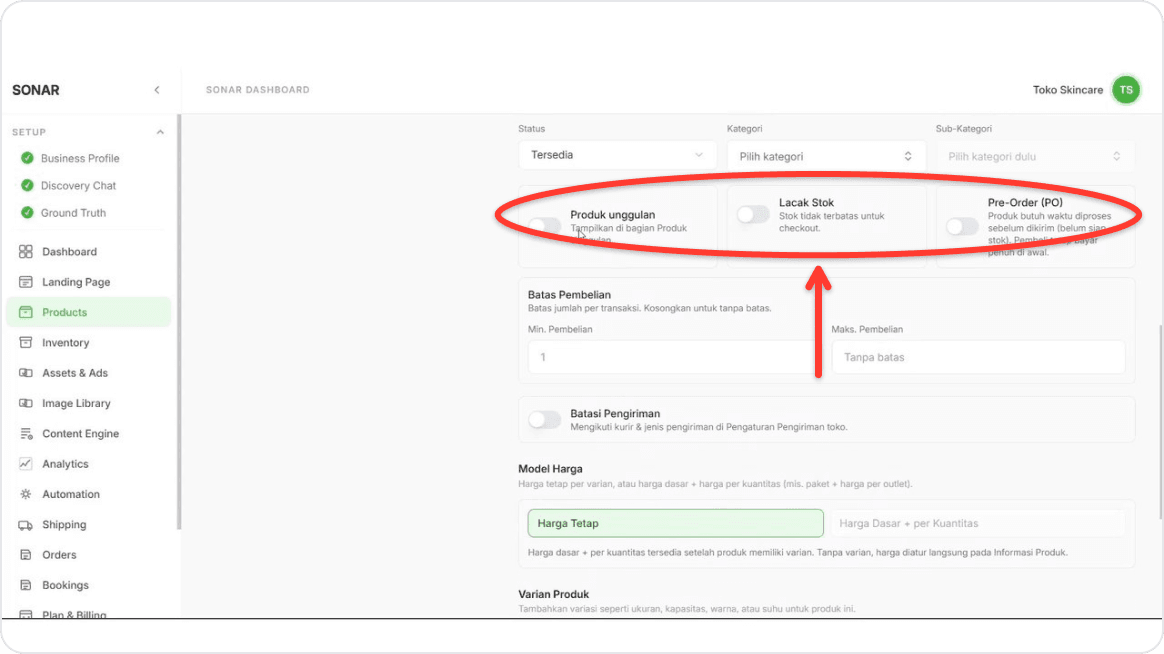Image resolution: width=1164 pixels, height=654 pixels.
Task: Go to Dashboard in sidebar
Action: point(69,252)
